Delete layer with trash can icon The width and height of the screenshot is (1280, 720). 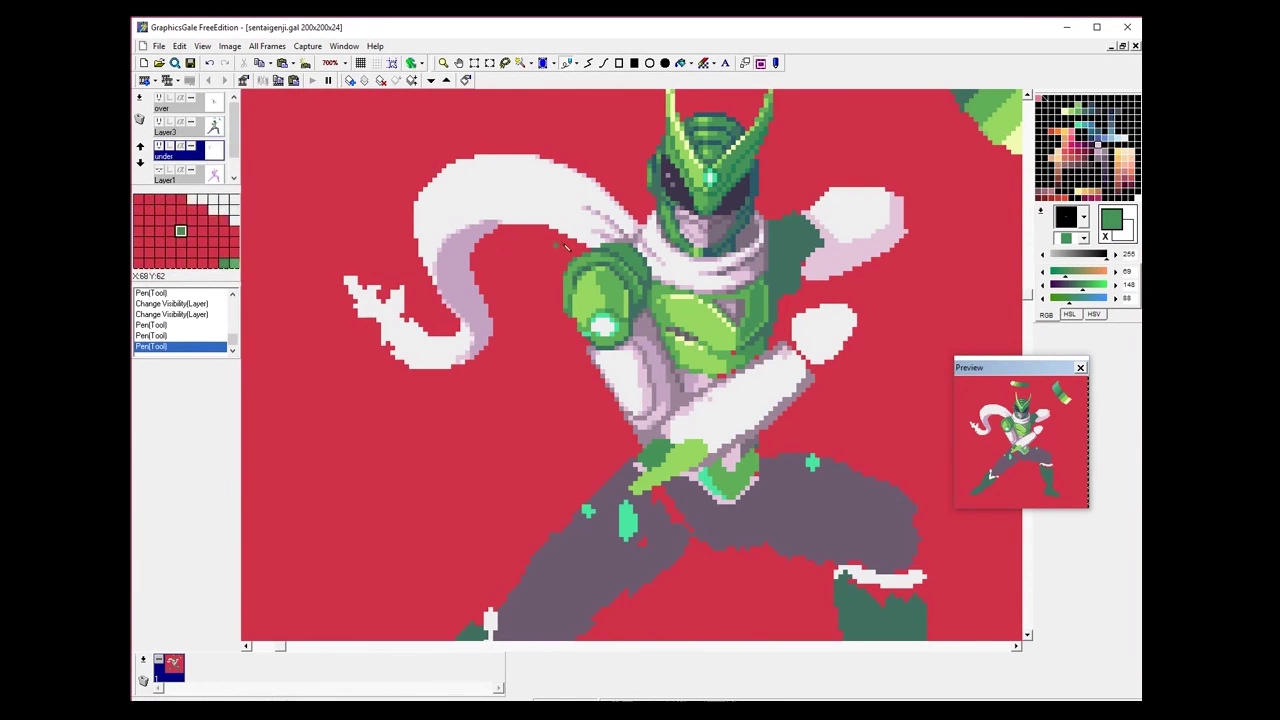[x=139, y=119]
